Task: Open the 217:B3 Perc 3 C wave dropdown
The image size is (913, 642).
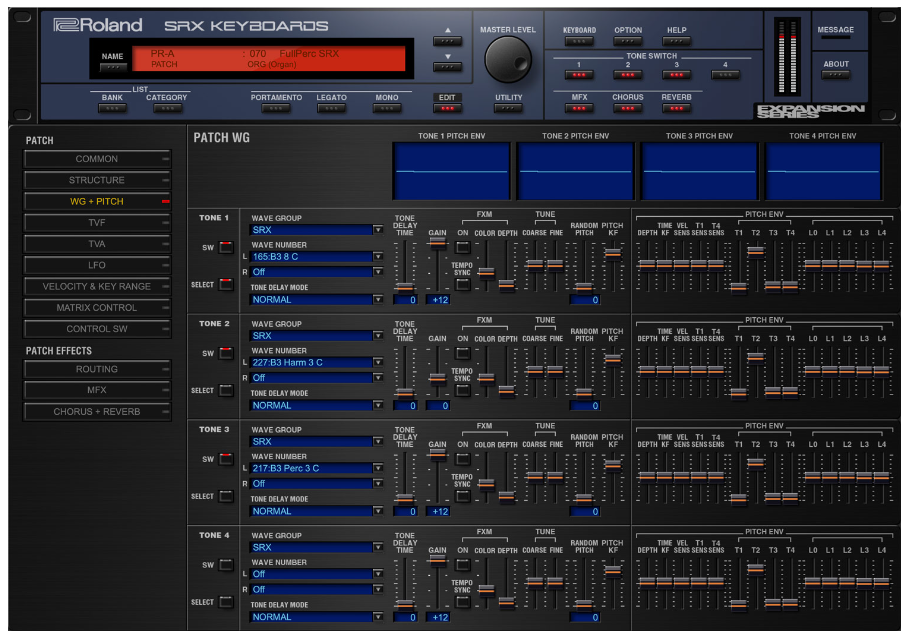Action: point(317,469)
